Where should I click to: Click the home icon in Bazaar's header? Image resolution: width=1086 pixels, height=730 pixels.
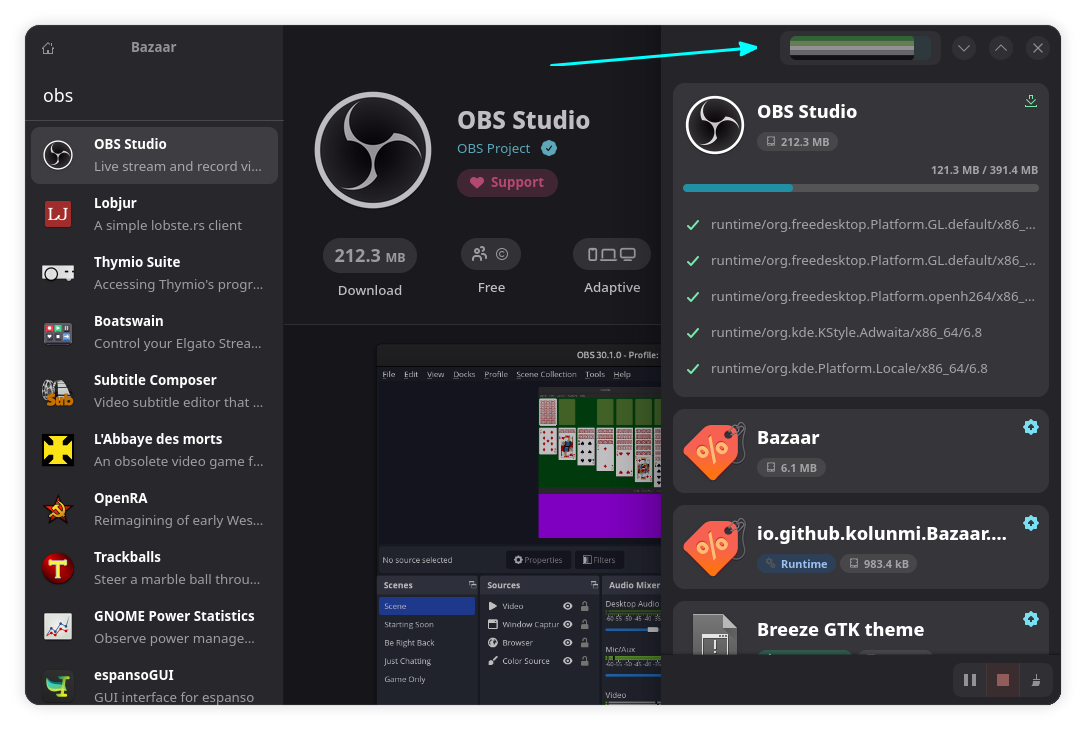pyautogui.click(x=47, y=47)
